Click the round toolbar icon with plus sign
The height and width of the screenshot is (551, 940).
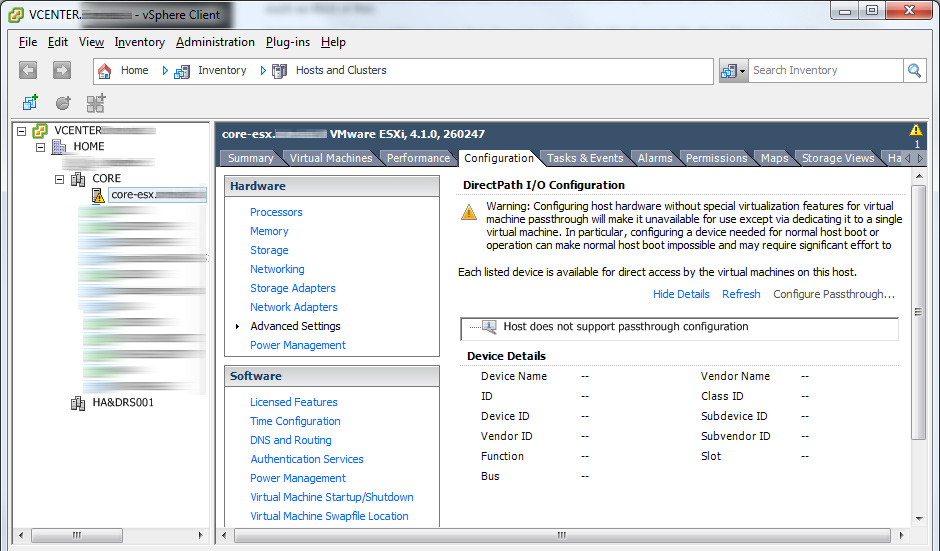coord(63,103)
